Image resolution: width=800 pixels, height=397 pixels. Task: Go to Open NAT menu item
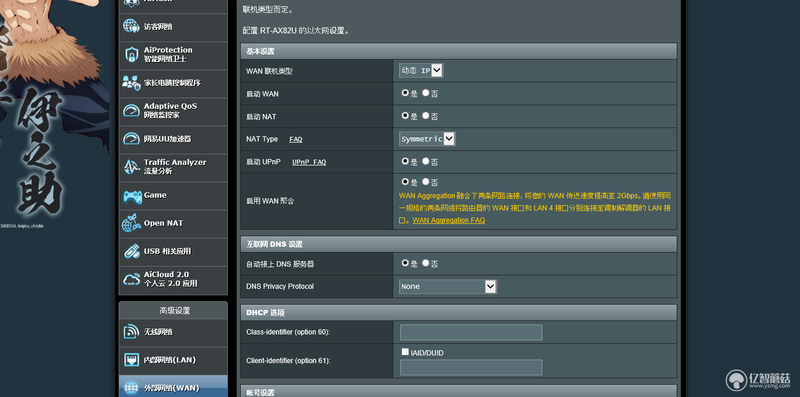click(x=173, y=223)
